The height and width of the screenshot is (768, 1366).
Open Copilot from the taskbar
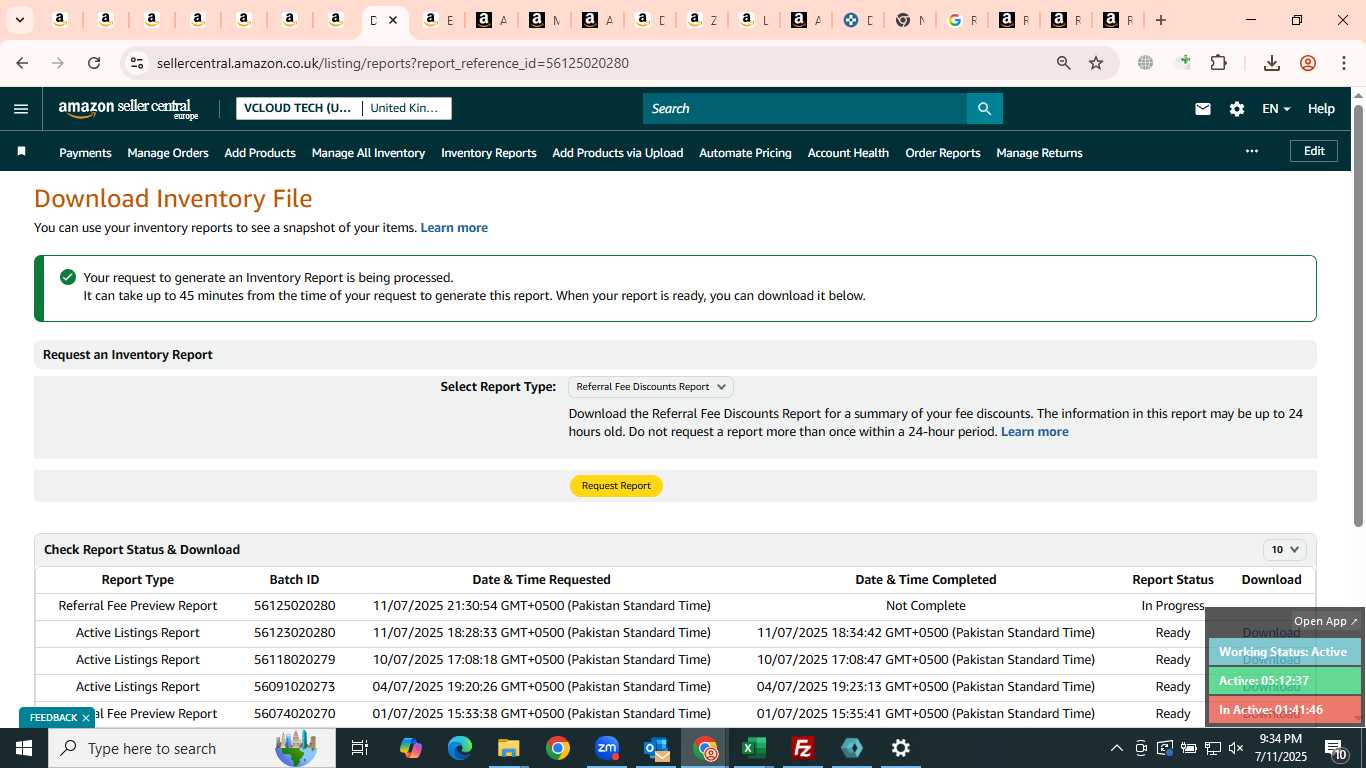click(411, 748)
